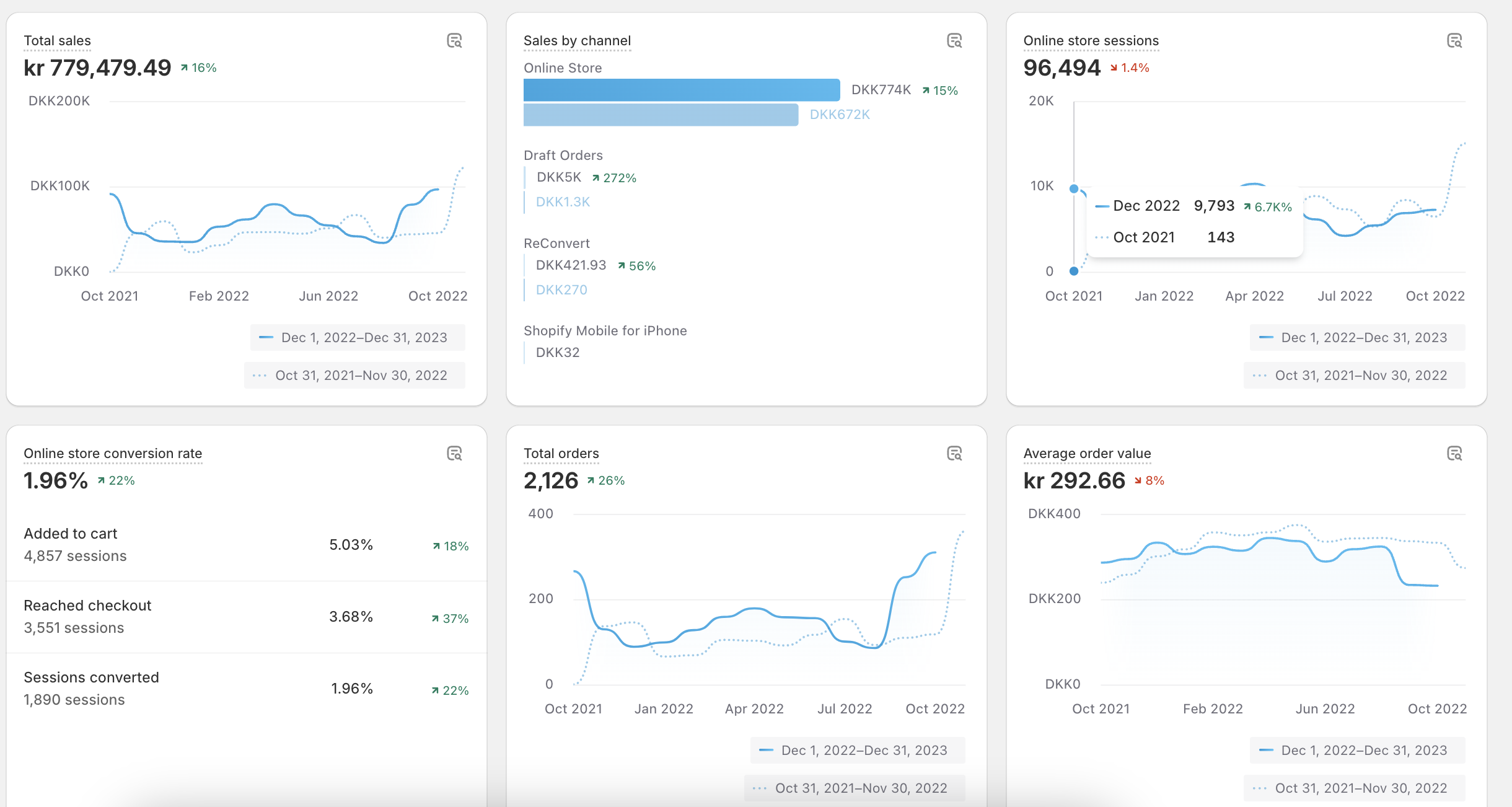Viewport: 1512px width, 807px height.
Task: Click the Sales by channel heading
Action: [577, 41]
